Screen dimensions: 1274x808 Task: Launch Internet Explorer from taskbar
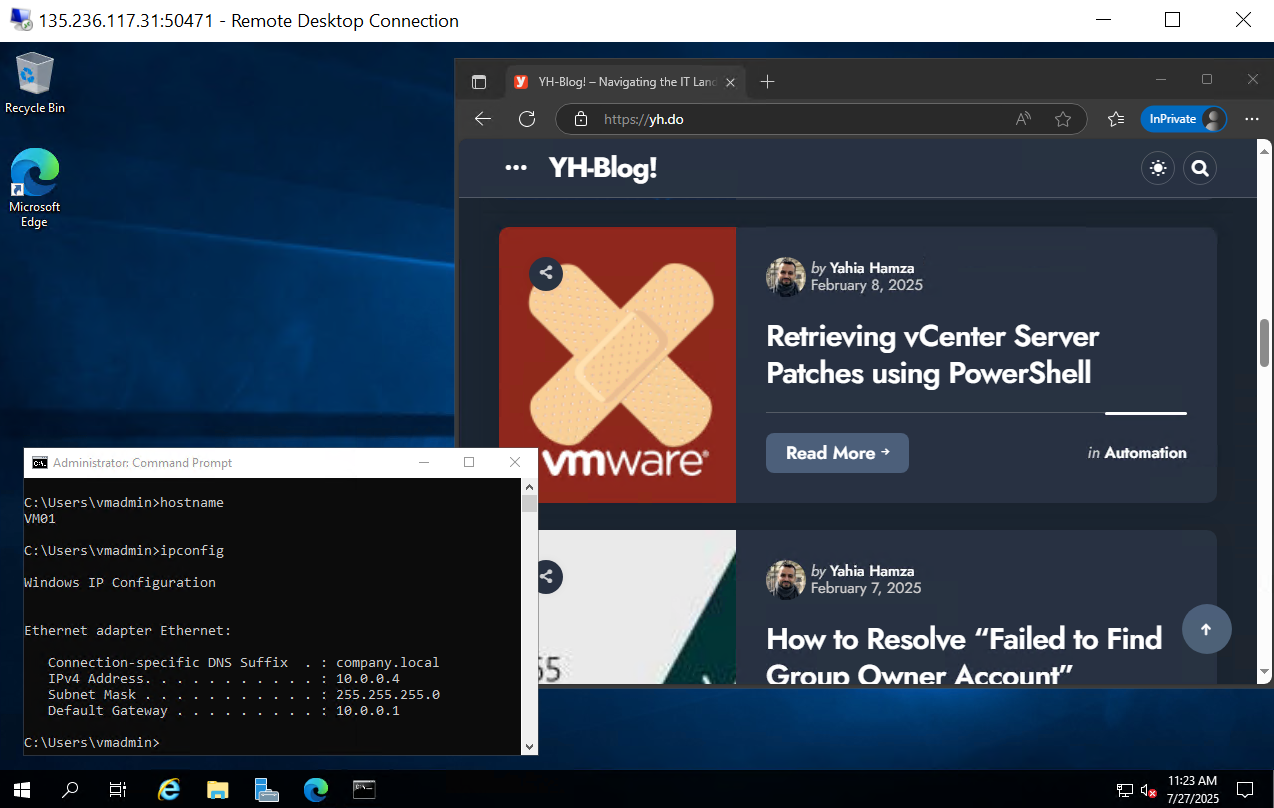[169, 789]
